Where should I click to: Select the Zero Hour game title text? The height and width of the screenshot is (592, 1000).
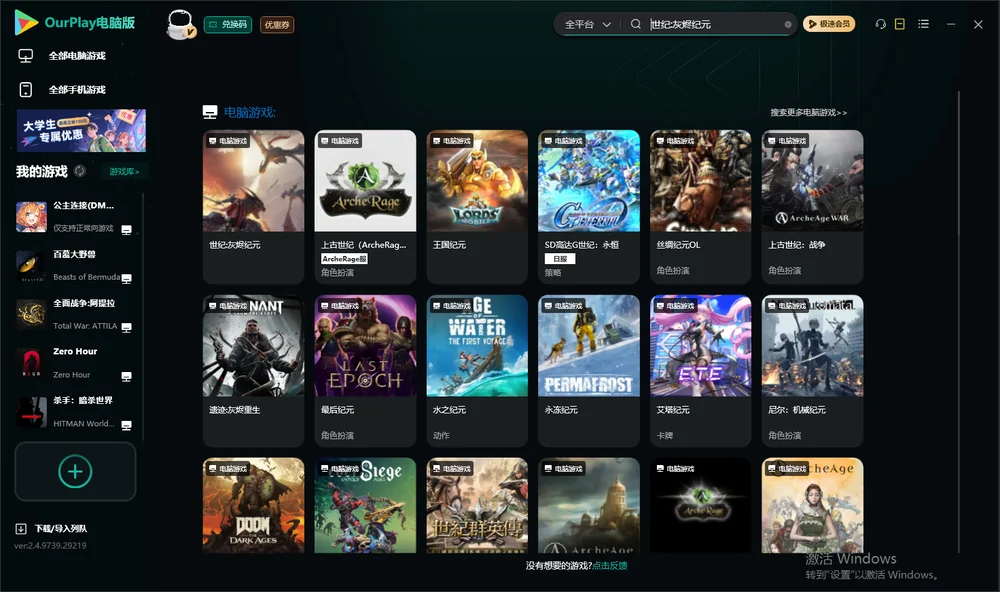(x=75, y=352)
